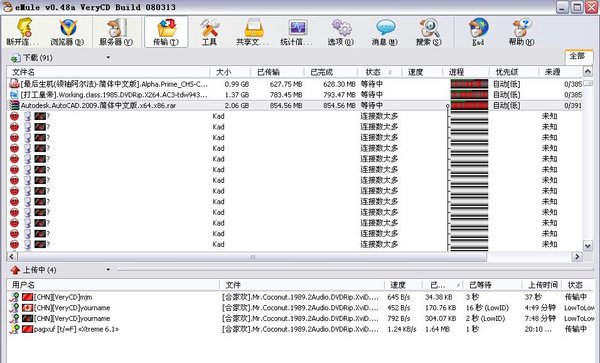
Task: Sort uploads by Upload Time column header
Action: pos(543,285)
